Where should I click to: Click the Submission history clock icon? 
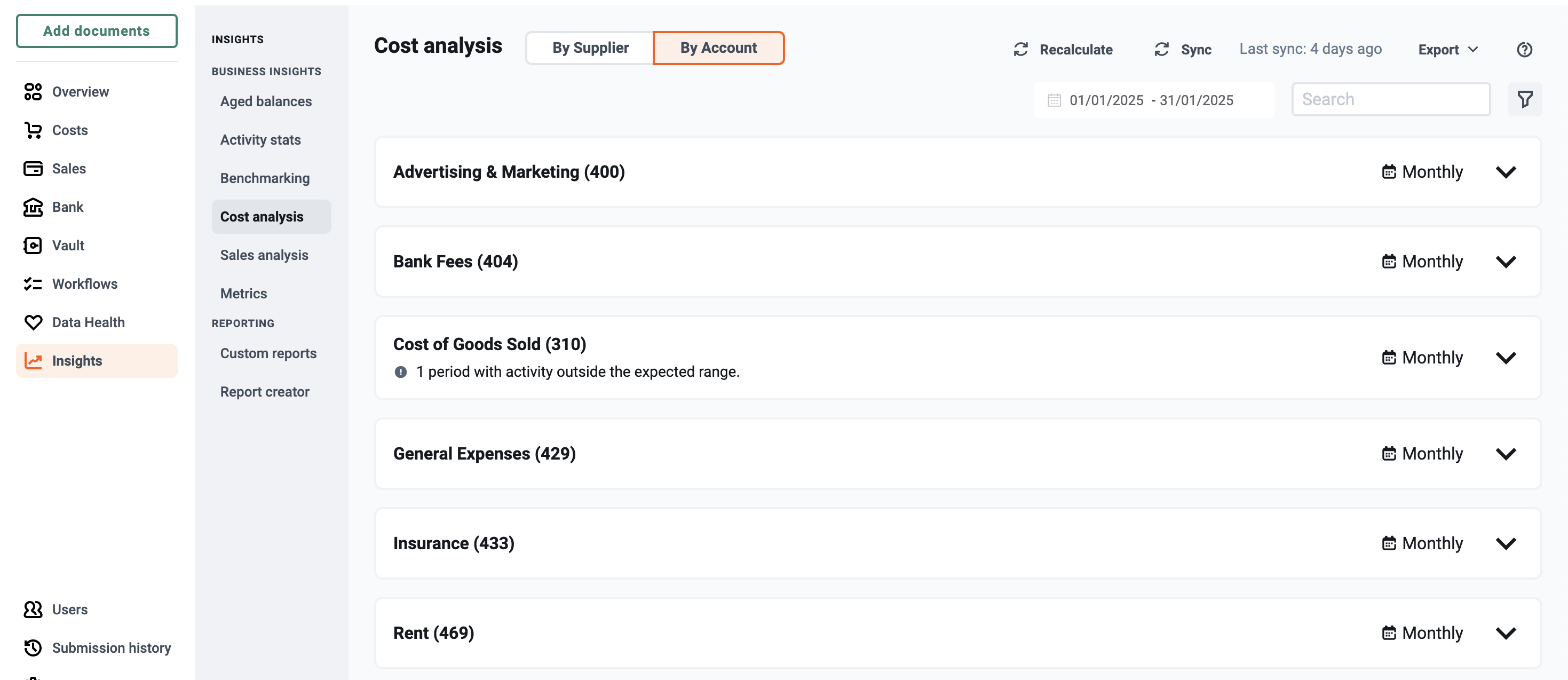33,648
